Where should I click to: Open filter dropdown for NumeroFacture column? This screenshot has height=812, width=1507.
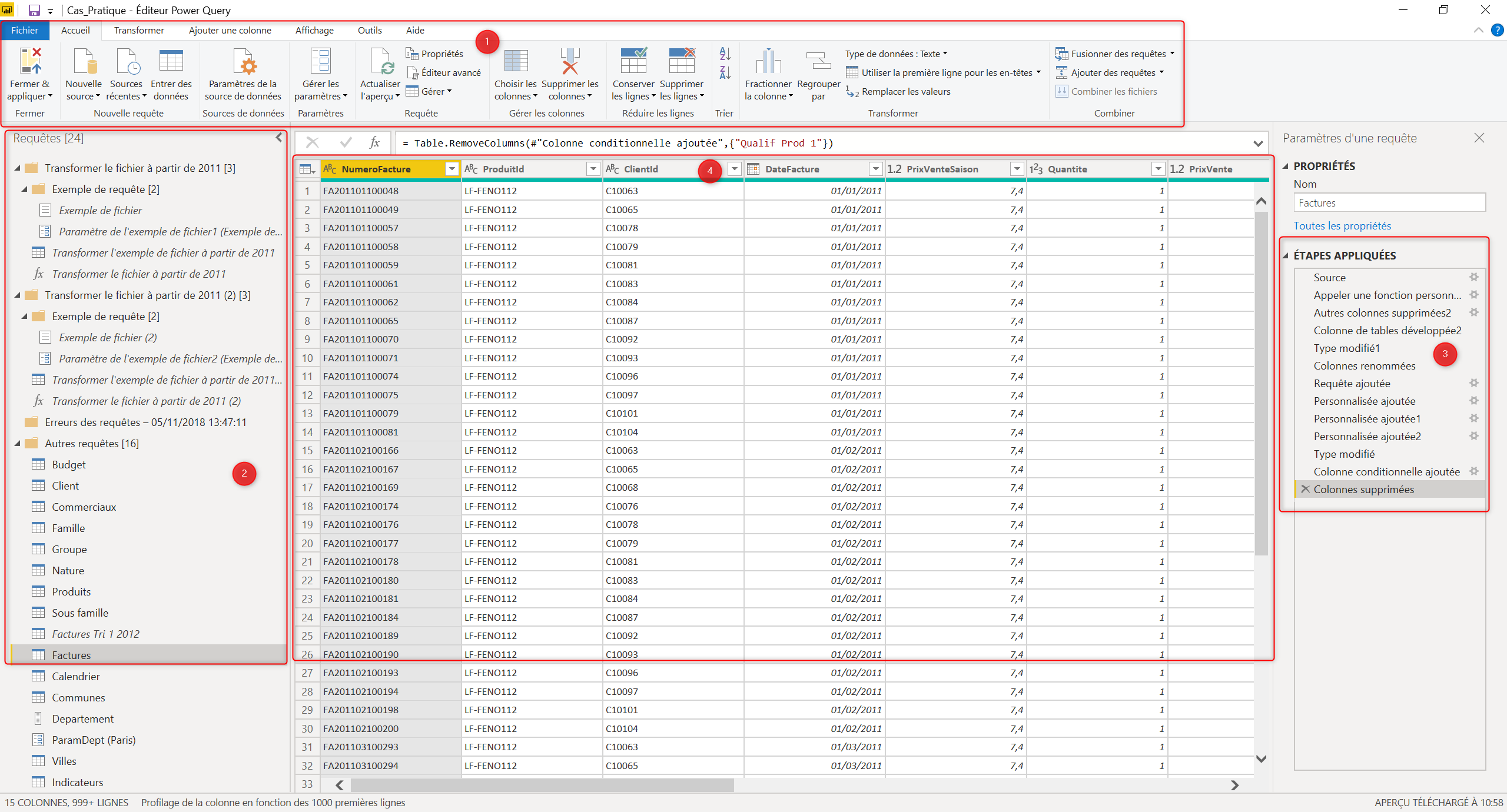coord(452,169)
